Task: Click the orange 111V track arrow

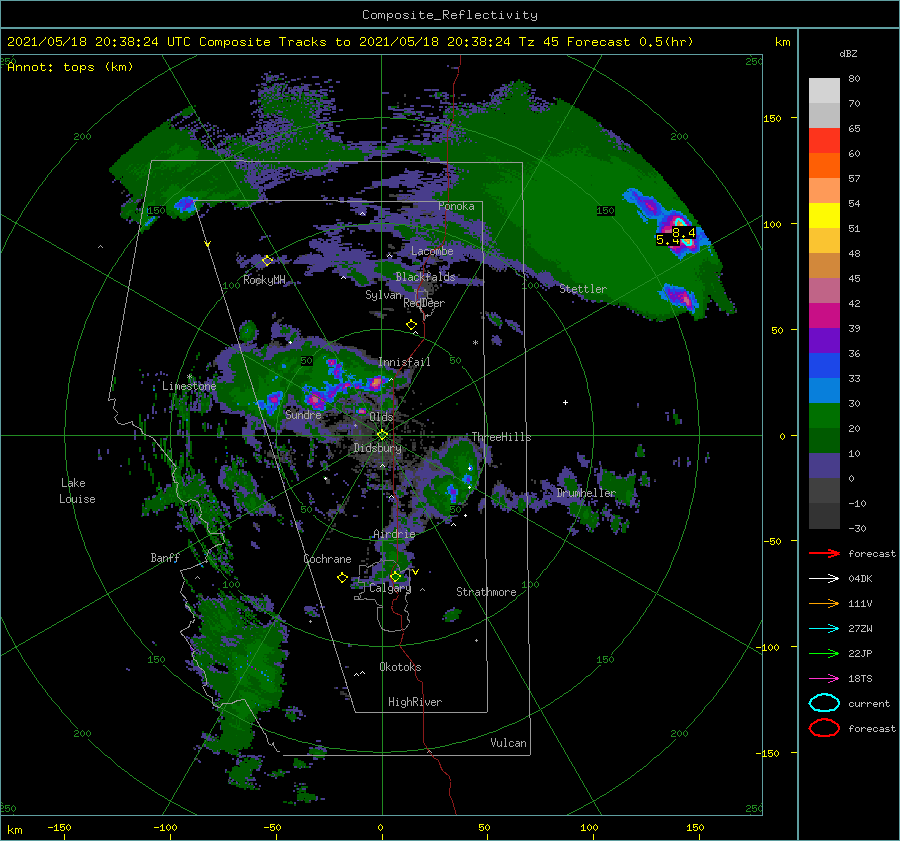Action: point(824,603)
